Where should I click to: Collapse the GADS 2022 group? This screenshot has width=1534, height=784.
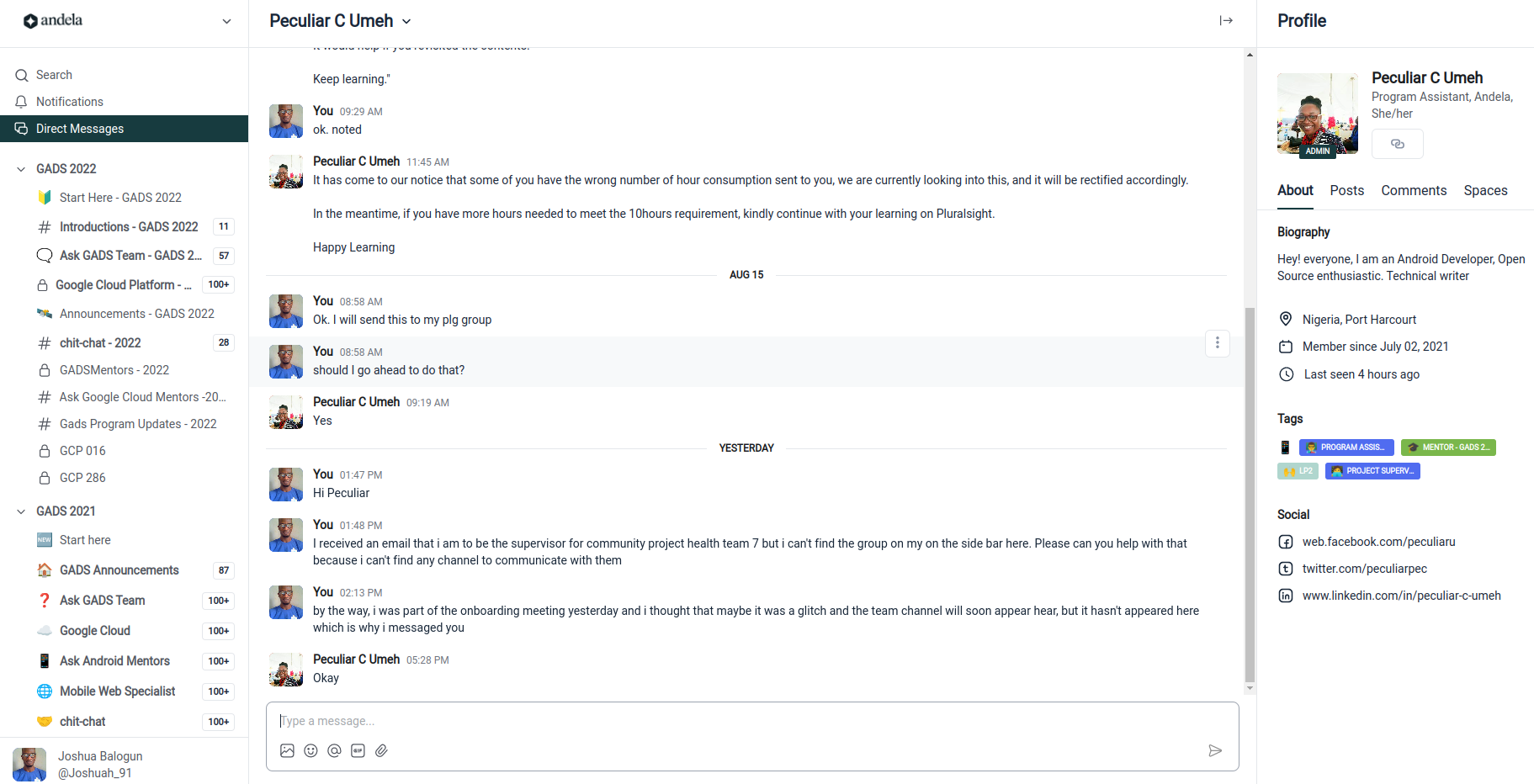point(21,169)
